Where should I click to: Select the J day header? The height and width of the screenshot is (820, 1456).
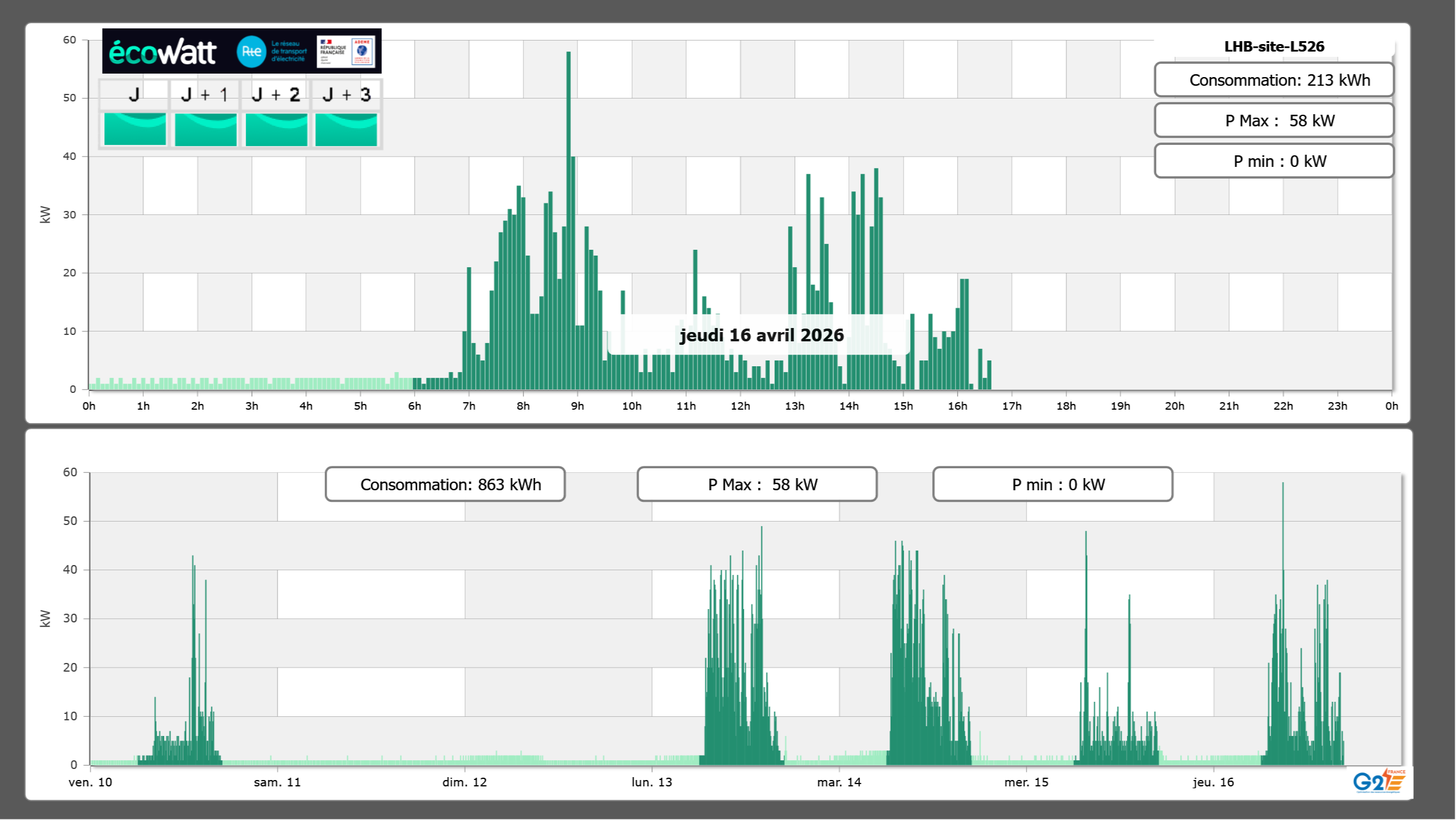(x=134, y=94)
